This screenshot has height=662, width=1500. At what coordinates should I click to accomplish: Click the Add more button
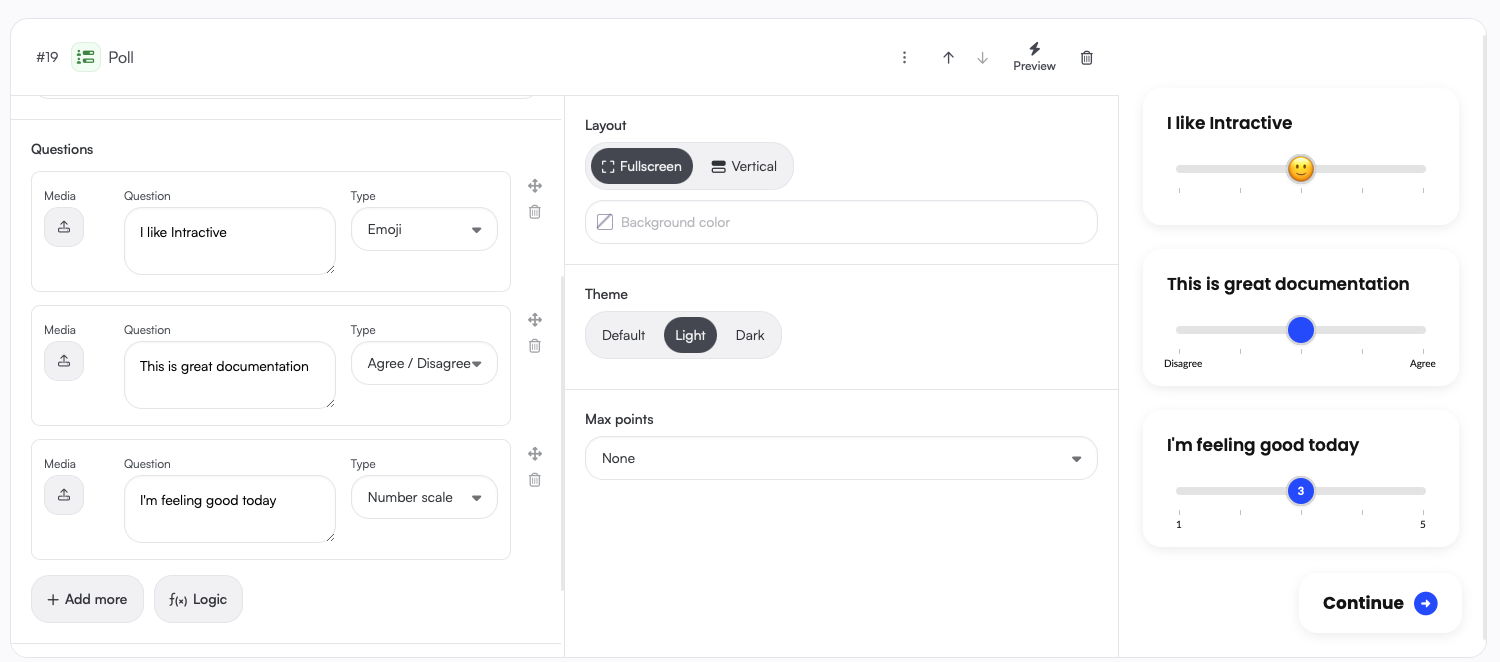pyautogui.click(x=87, y=599)
